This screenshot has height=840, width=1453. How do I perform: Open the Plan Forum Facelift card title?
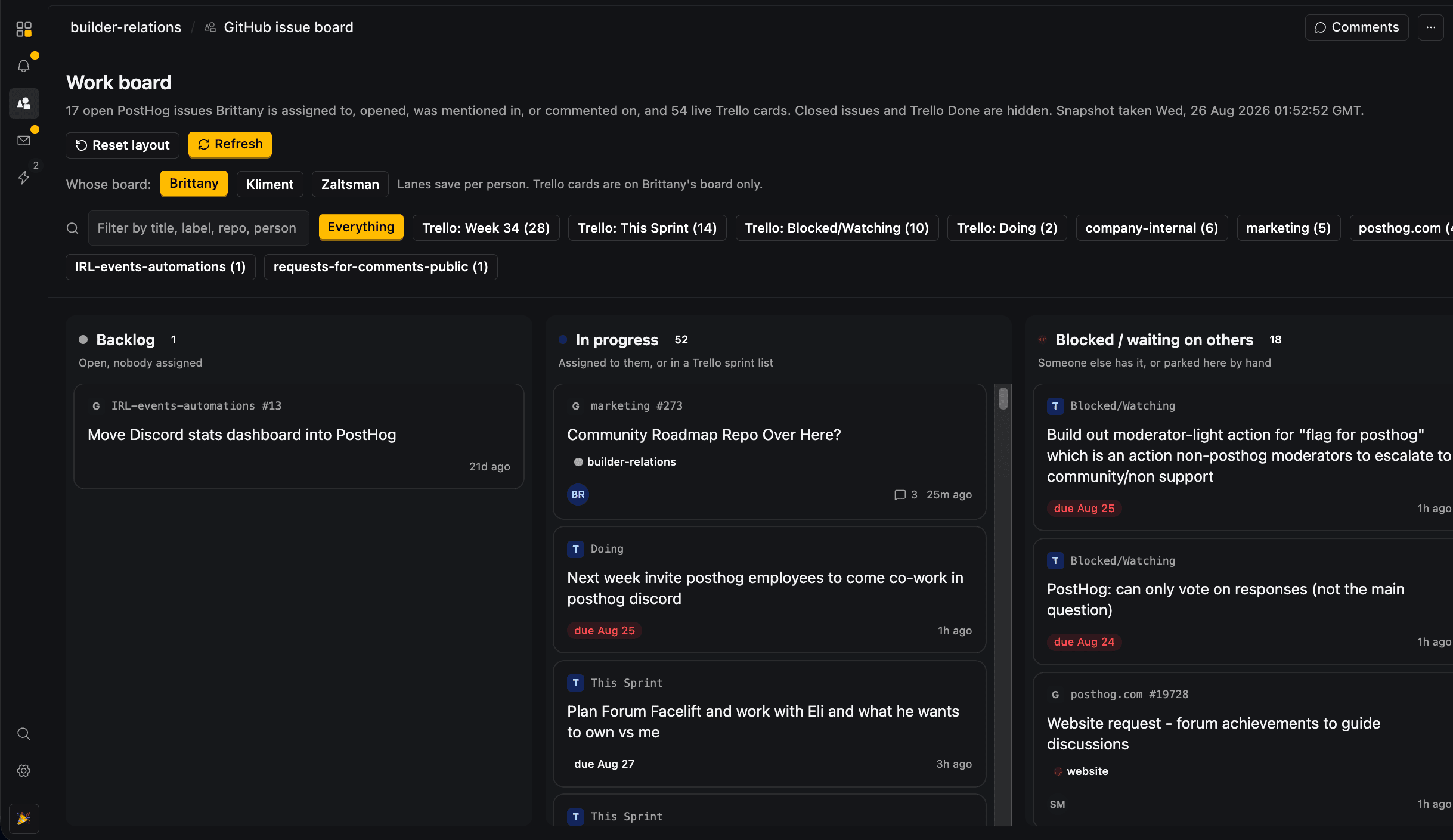[763, 721]
